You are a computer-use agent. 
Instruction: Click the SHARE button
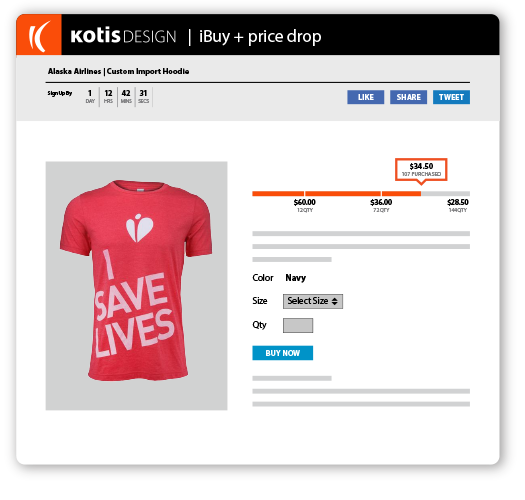[408, 97]
